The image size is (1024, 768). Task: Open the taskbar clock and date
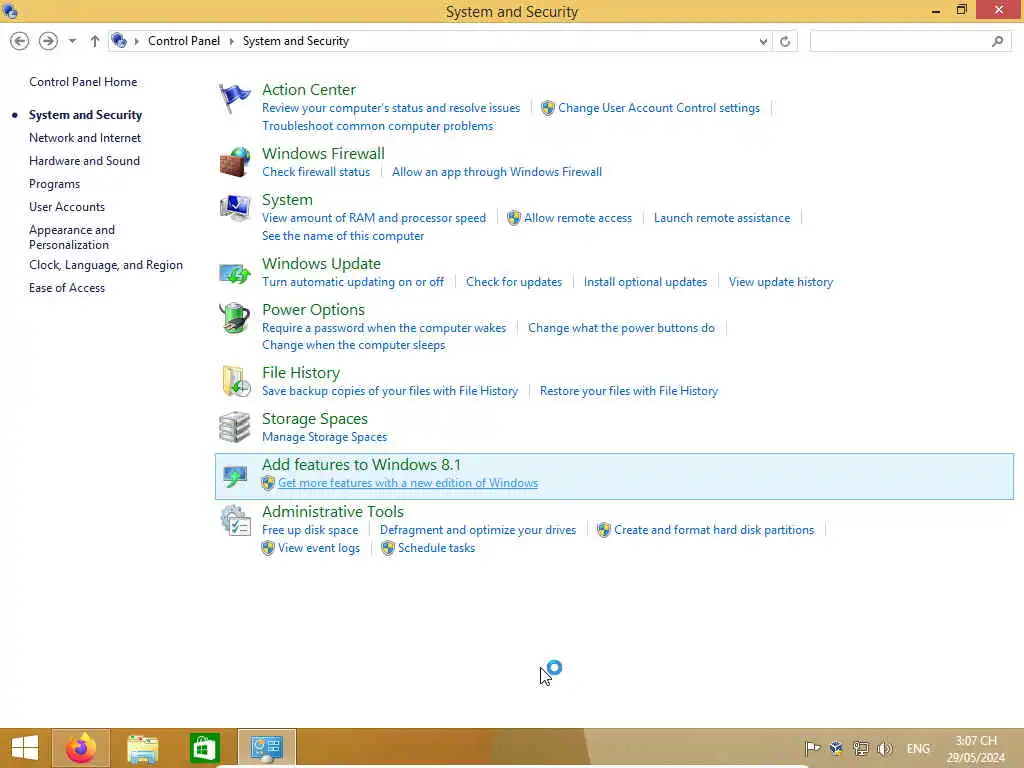976,749
